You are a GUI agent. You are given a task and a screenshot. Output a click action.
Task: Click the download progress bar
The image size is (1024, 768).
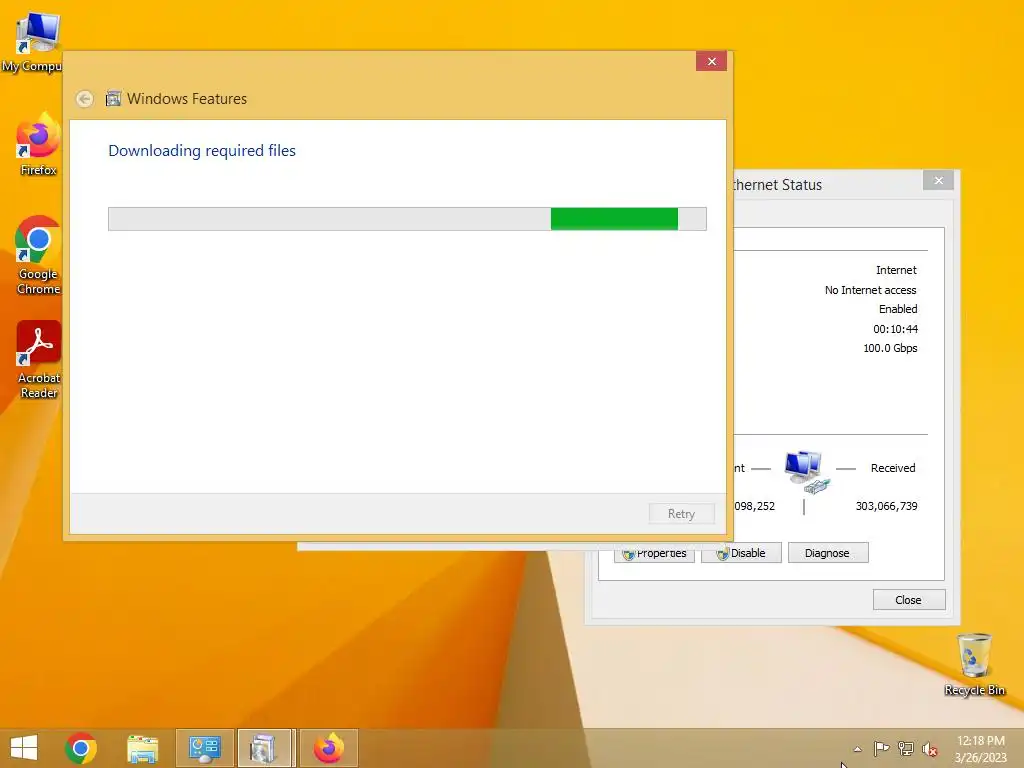click(407, 219)
